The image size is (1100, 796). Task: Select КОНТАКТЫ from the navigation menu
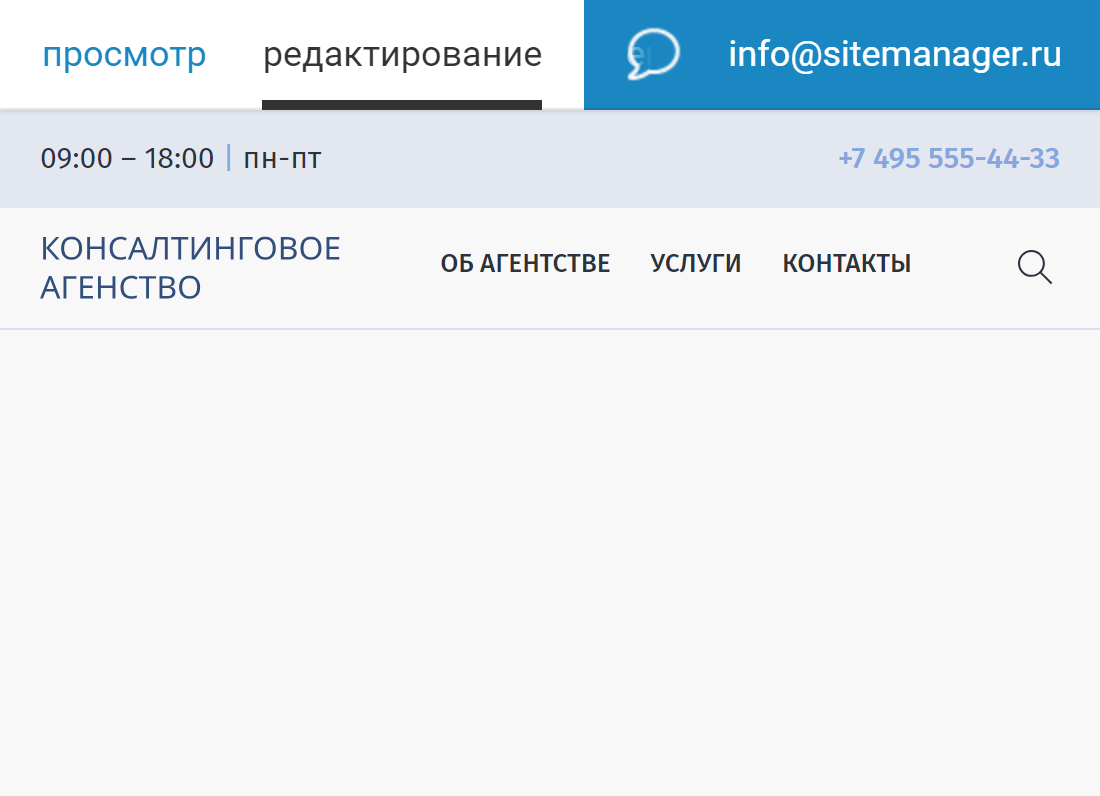click(847, 263)
